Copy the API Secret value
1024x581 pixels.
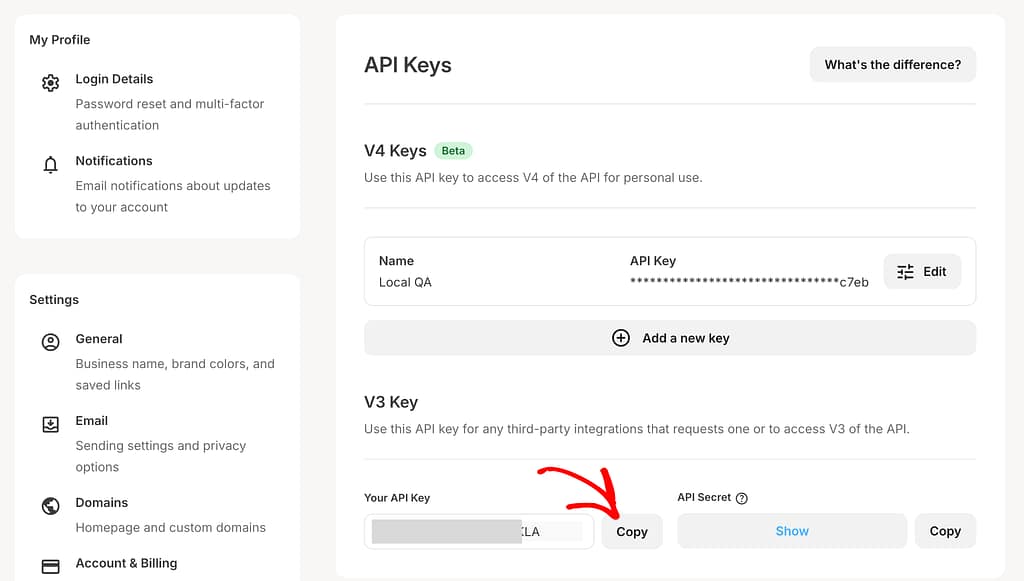(x=945, y=532)
